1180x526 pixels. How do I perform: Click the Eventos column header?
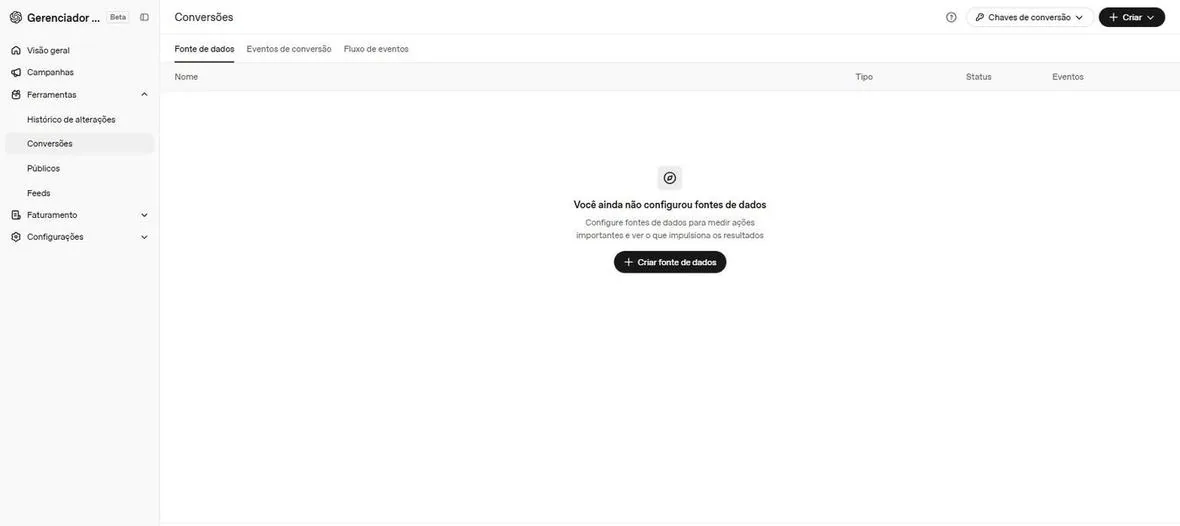pos(1068,77)
